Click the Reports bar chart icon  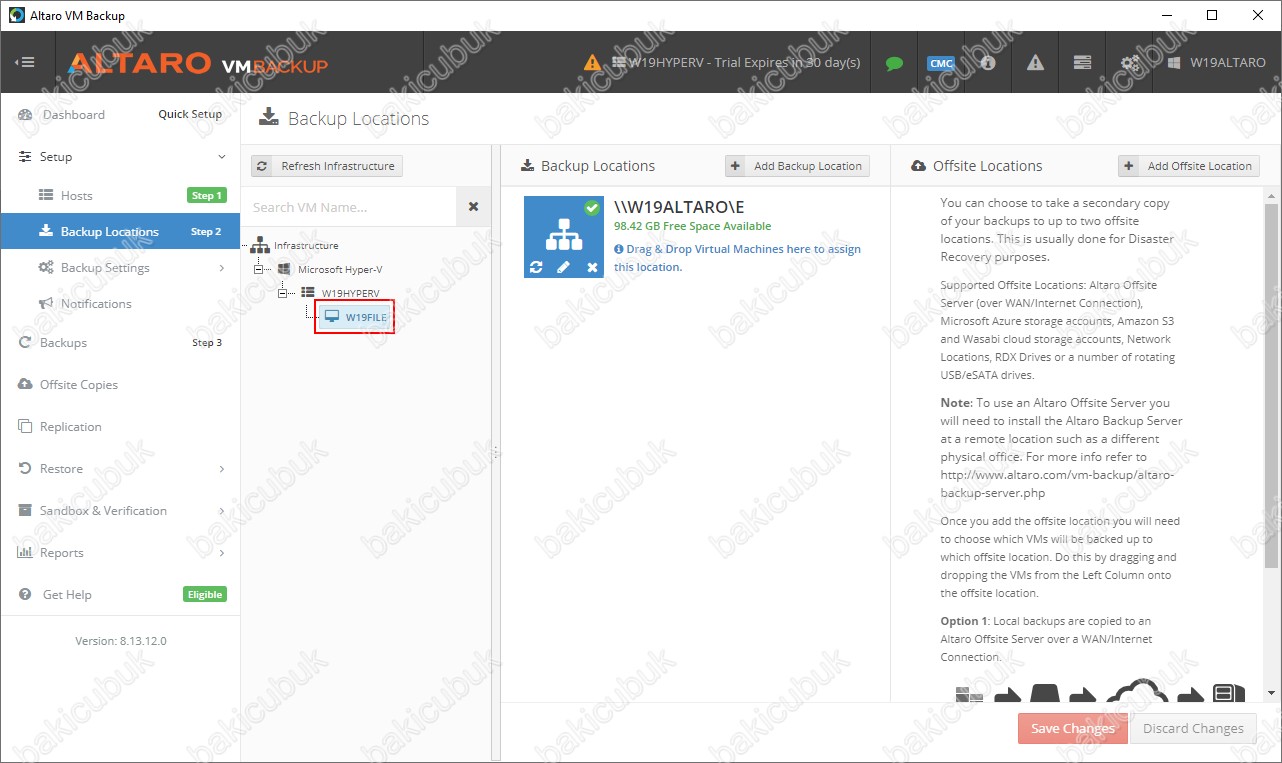tap(25, 553)
